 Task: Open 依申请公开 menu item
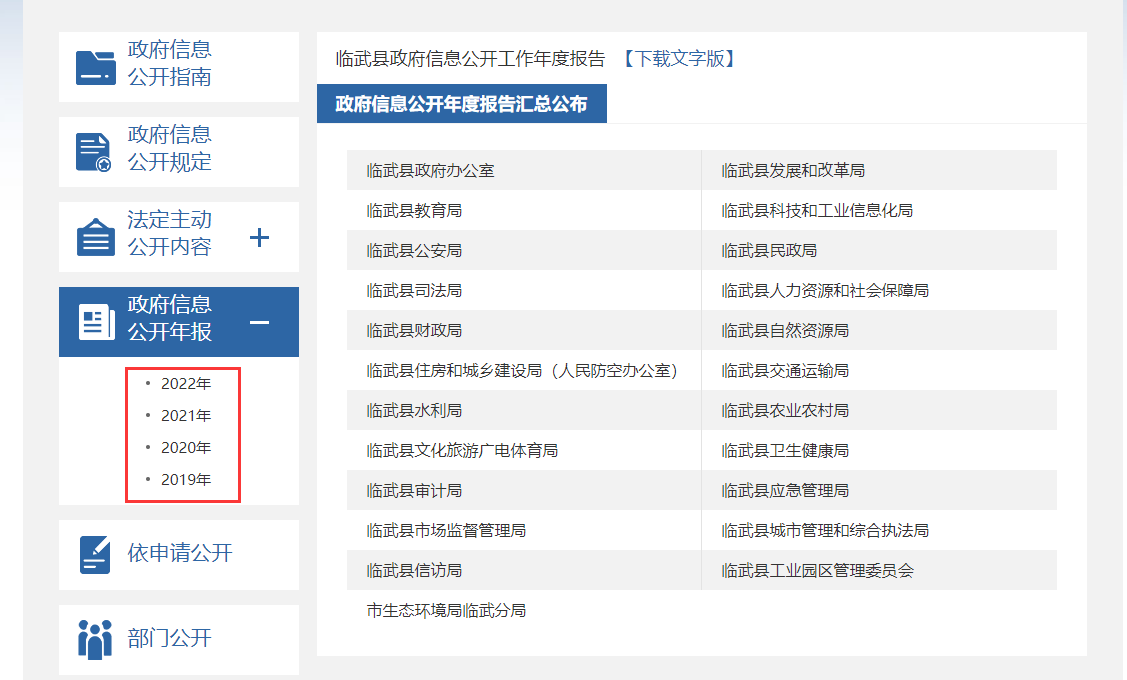click(180, 554)
